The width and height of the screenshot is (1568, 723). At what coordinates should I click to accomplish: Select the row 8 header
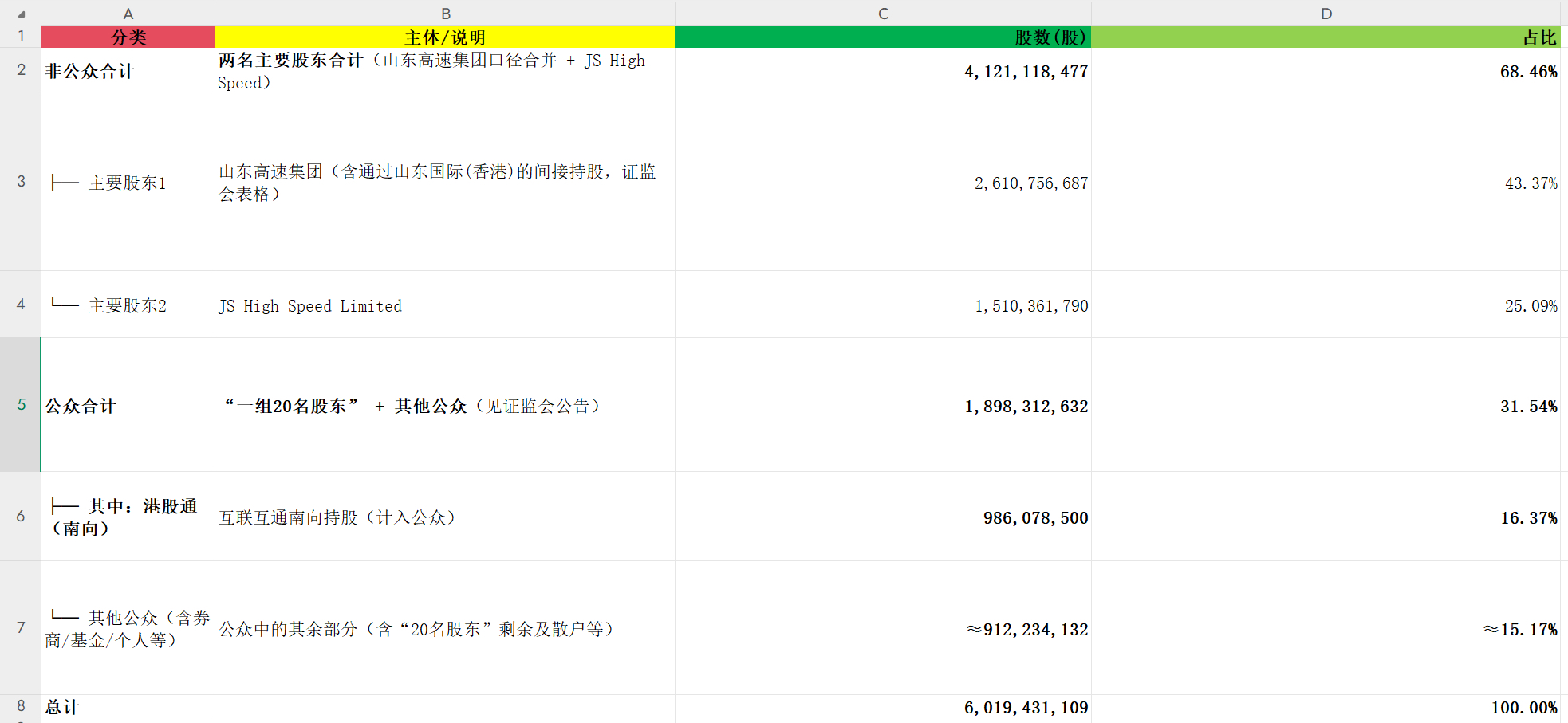click(21, 706)
